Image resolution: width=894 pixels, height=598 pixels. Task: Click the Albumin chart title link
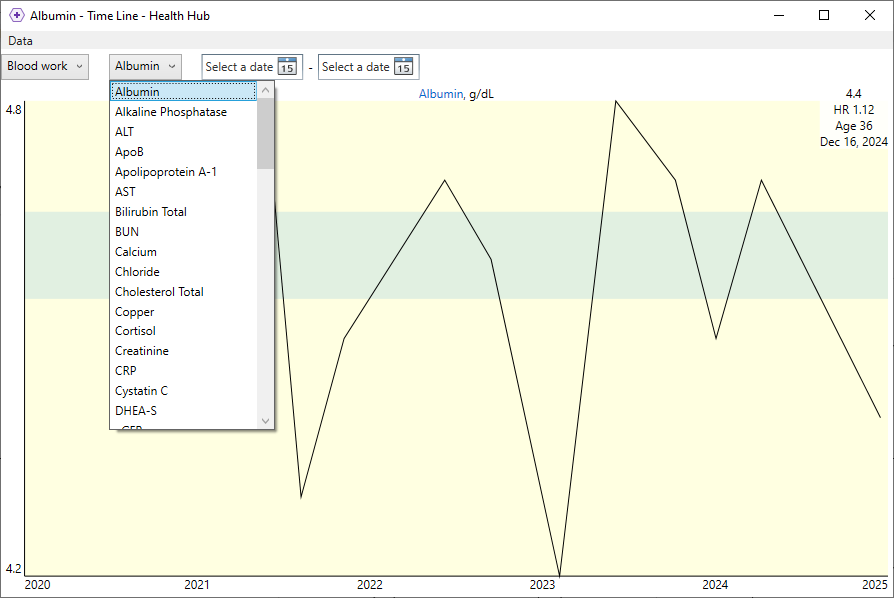[440, 94]
